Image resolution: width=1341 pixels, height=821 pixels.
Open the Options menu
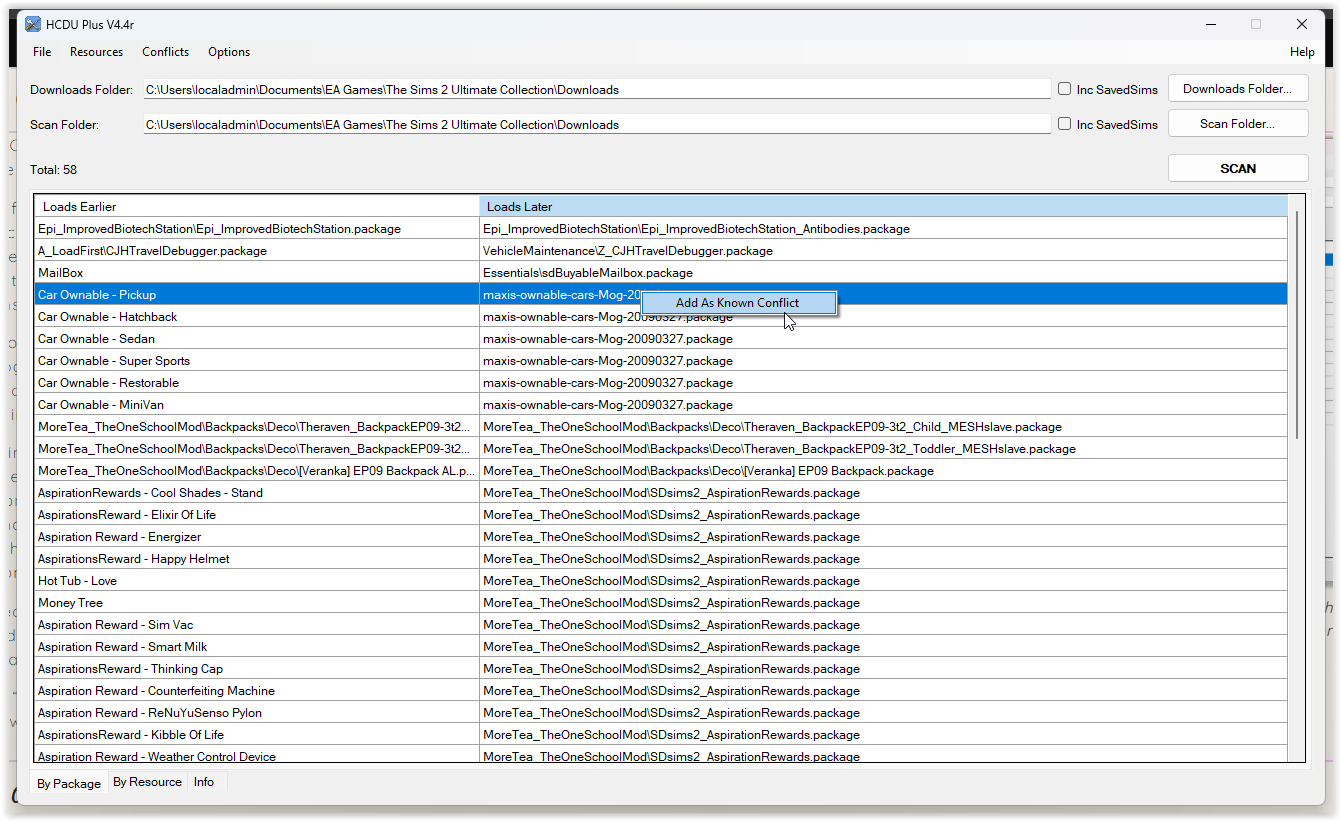coord(228,51)
